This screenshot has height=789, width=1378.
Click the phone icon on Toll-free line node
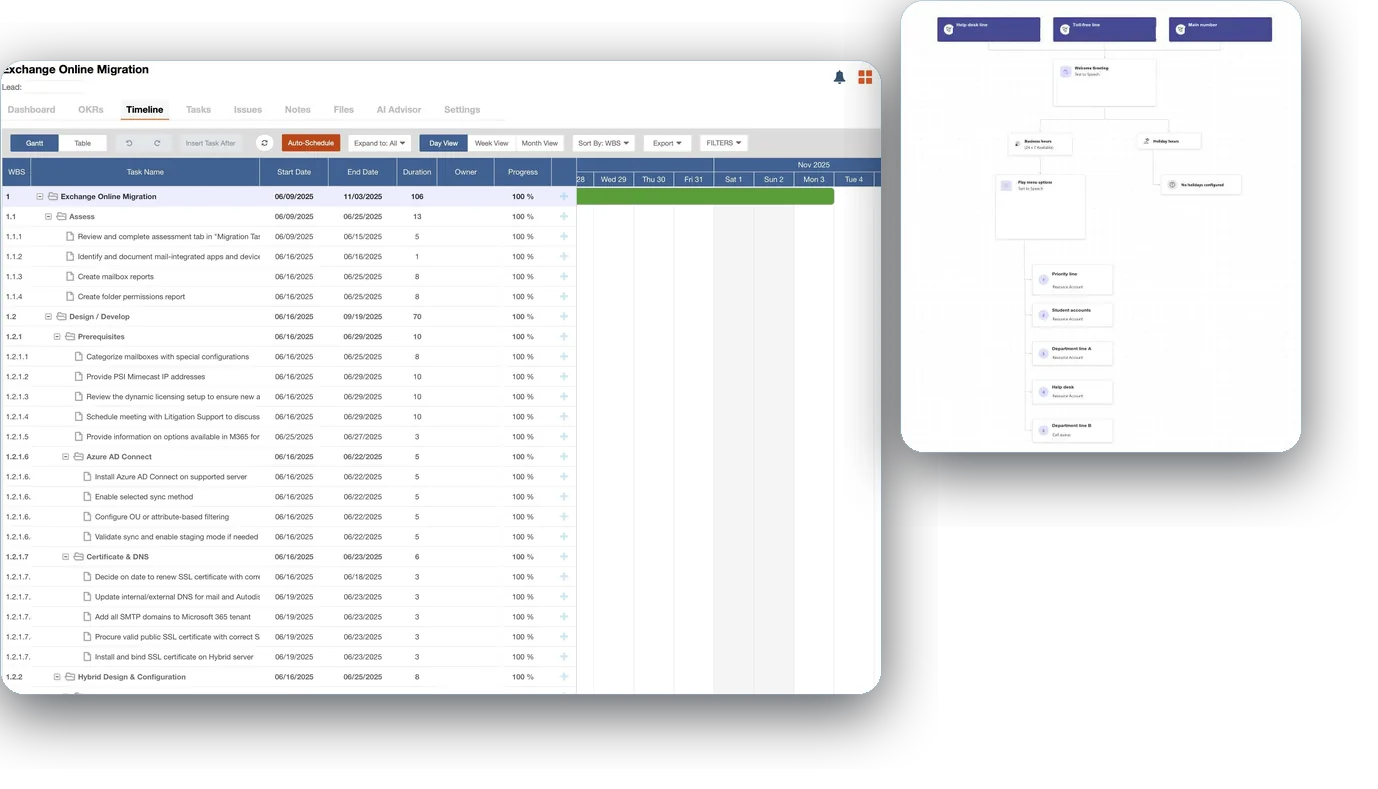click(x=1065, y=29)
